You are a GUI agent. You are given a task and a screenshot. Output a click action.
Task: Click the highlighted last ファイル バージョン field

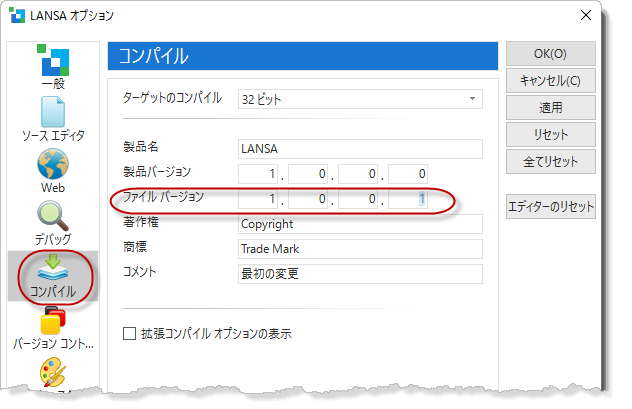[x=408, y=199]
